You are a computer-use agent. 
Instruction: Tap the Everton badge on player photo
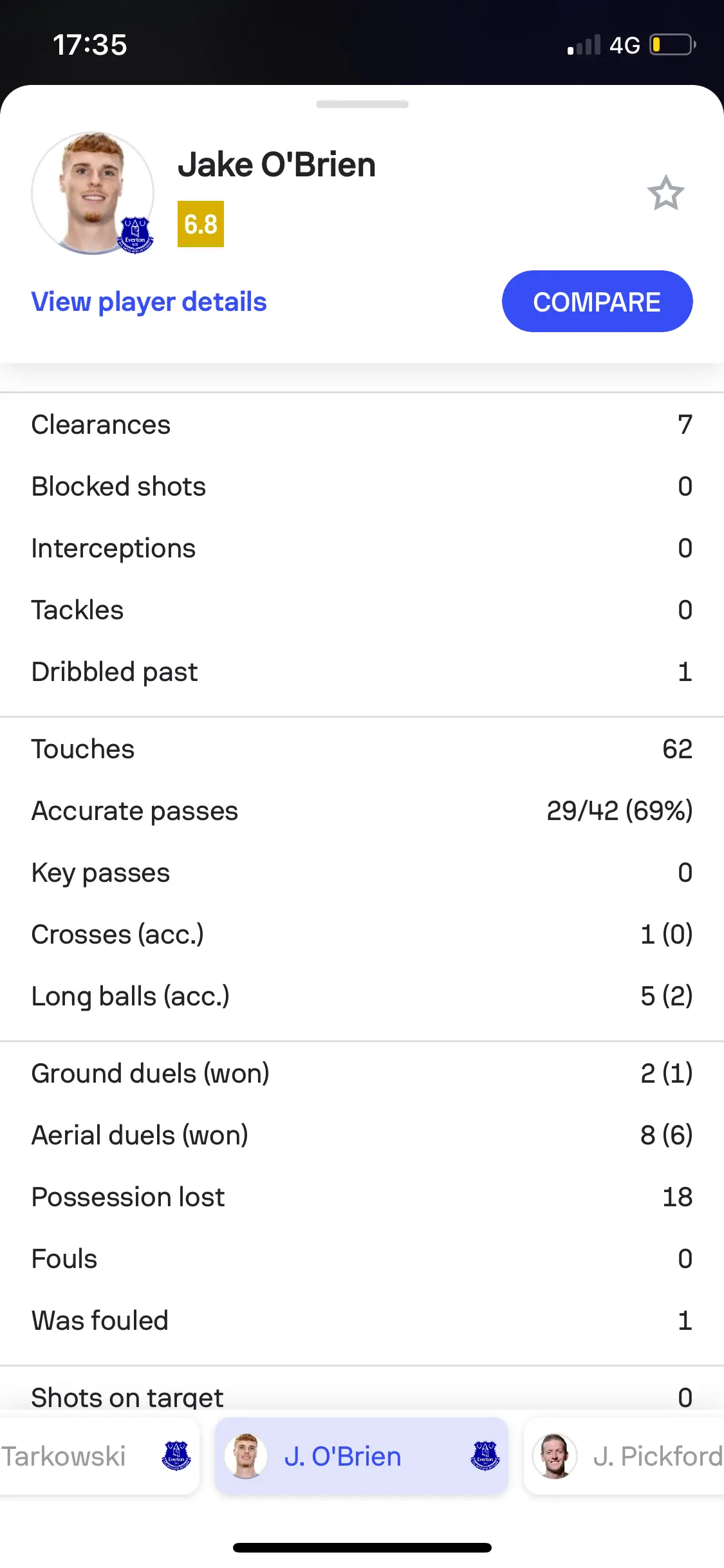click(x=135, y=234)
